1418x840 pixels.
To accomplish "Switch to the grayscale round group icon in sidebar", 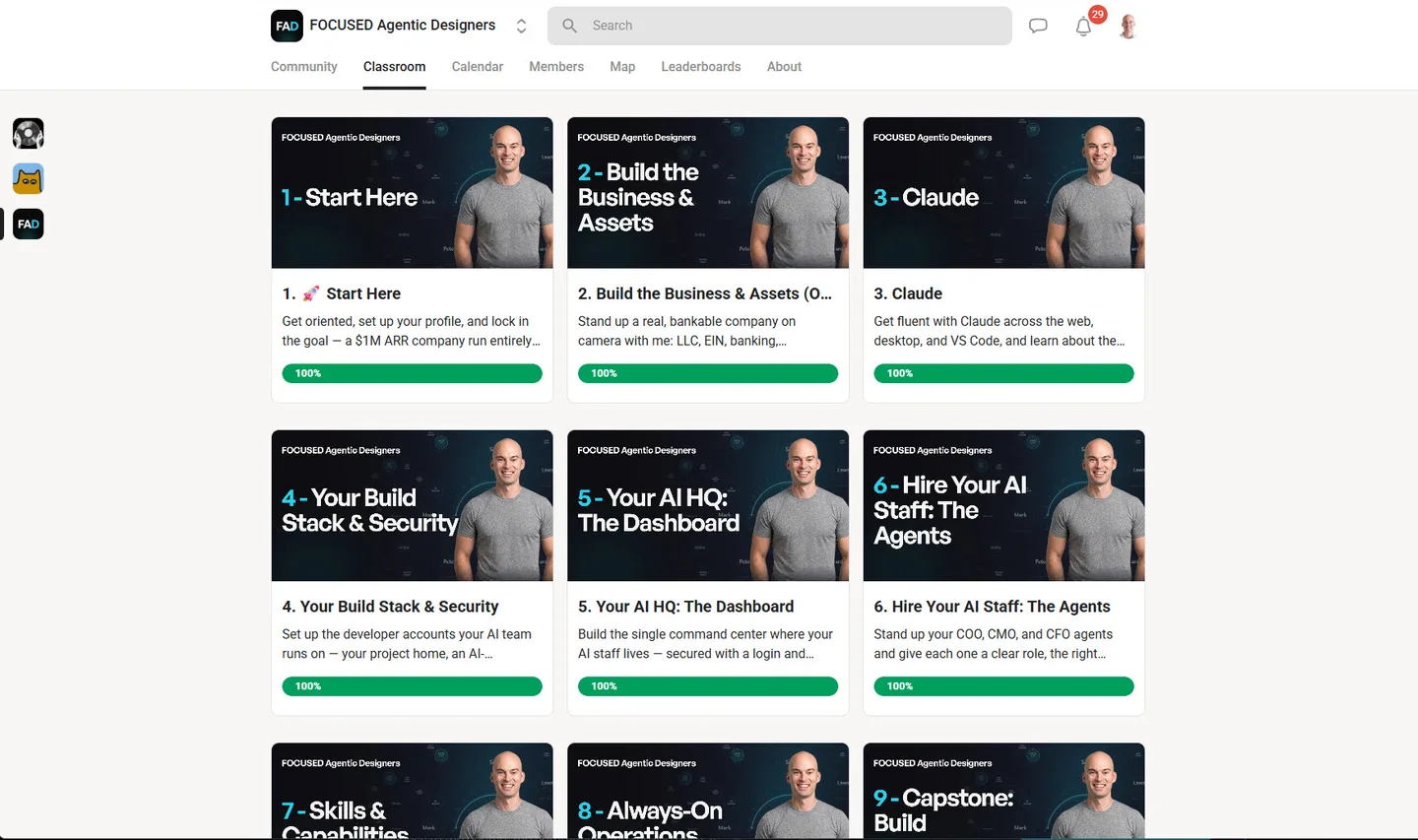I will [29, 133].
